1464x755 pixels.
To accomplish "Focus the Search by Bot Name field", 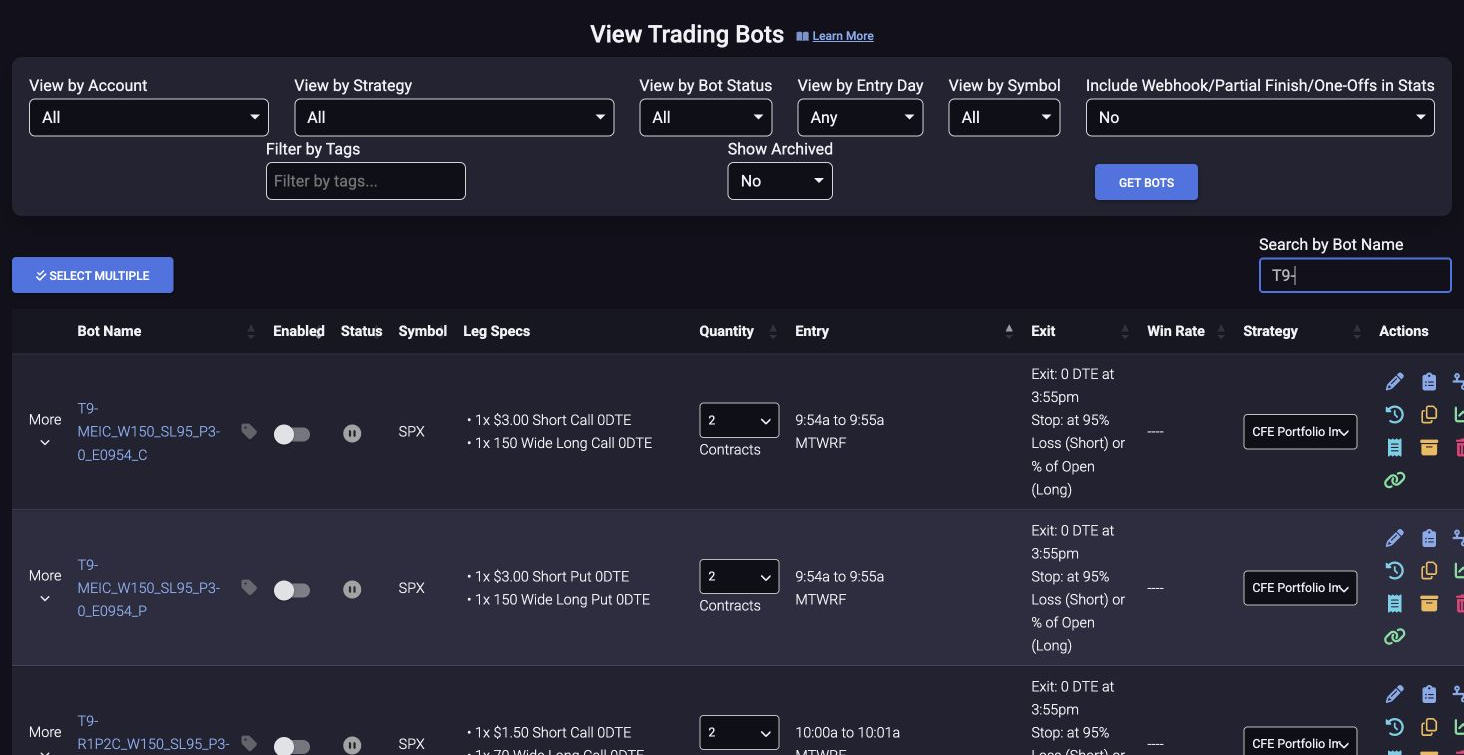I will tap(1355, 275).
